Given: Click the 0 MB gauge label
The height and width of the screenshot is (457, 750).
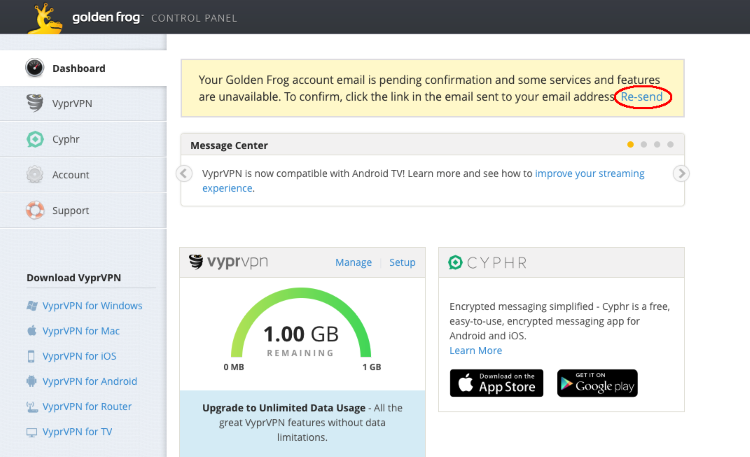Looking at the screenshot, I should click(234, 367).
